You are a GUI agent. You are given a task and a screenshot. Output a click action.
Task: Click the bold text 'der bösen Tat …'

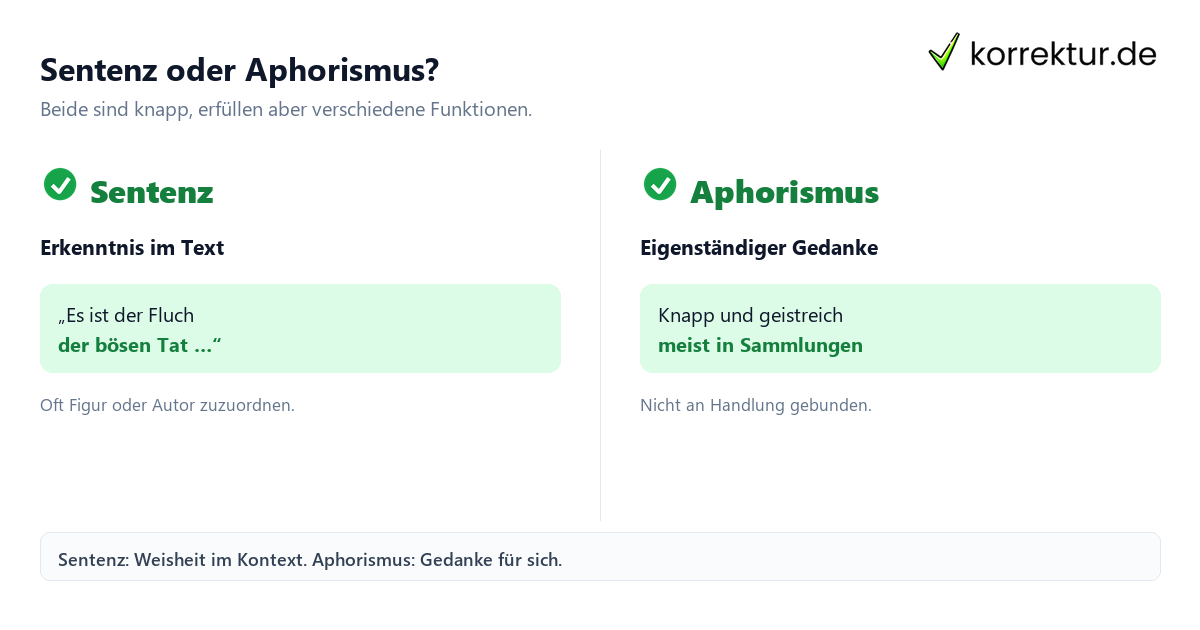[140, 345]
